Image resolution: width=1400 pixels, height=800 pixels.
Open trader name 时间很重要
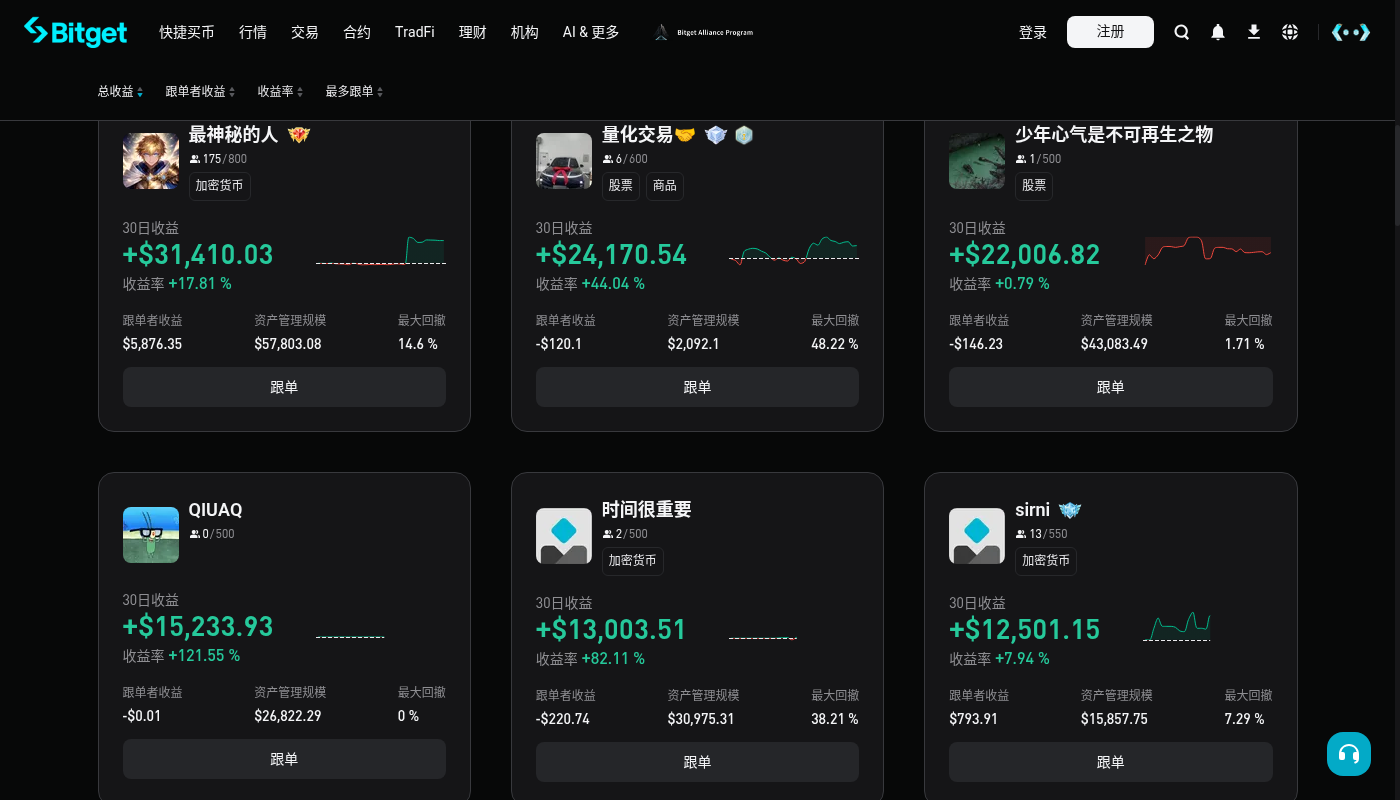[647, 509]
